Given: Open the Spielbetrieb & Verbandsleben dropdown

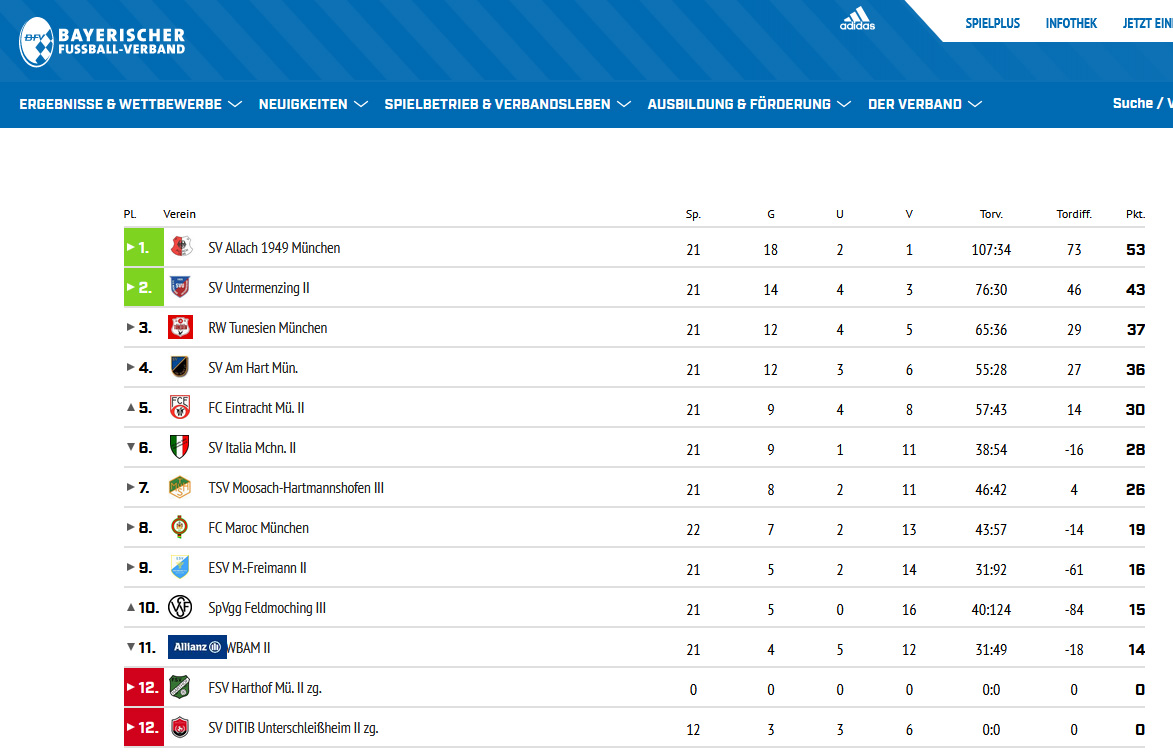Looking at the screenshot, I should [x=507, y=104].
